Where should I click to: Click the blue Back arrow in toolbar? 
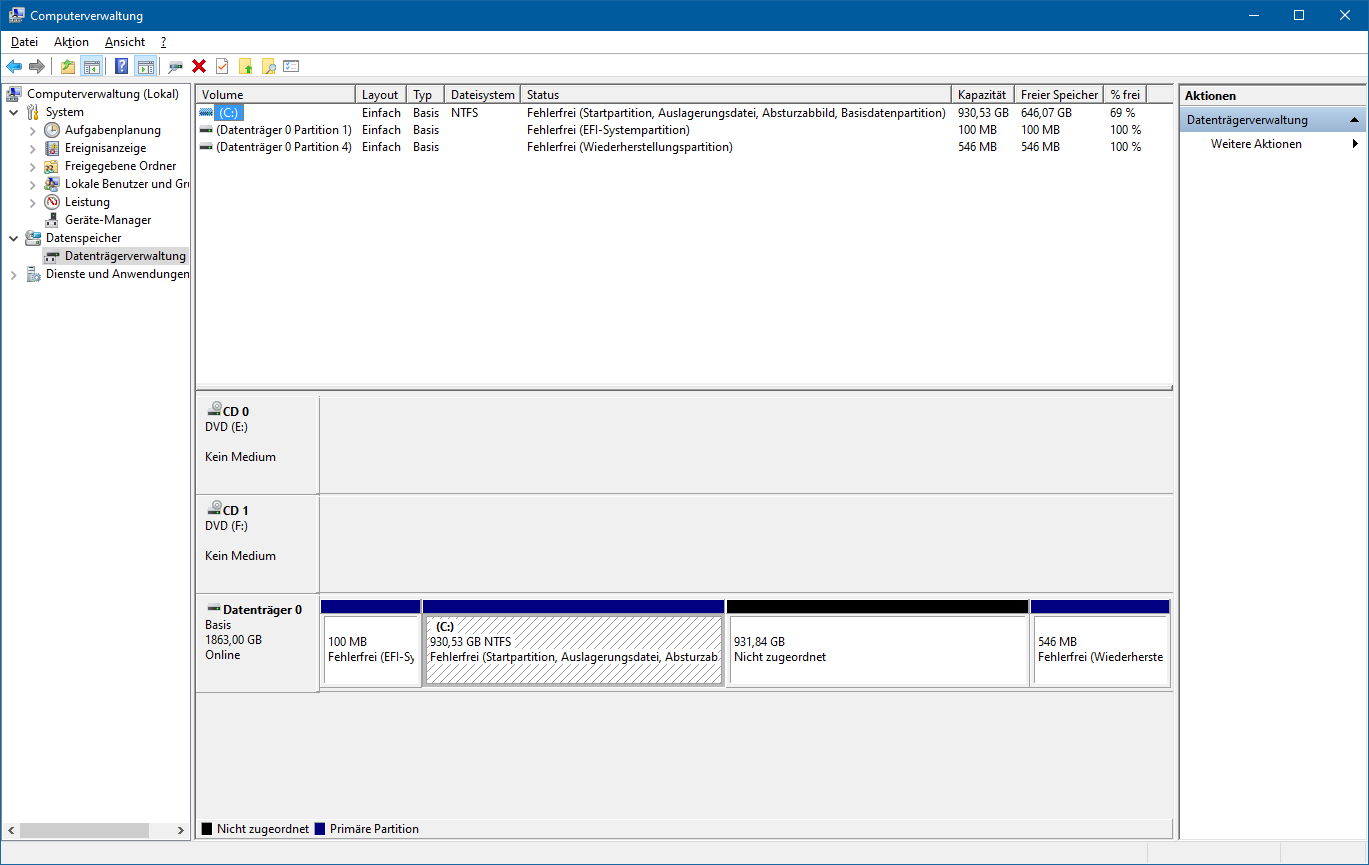click(x=14, y=66)
